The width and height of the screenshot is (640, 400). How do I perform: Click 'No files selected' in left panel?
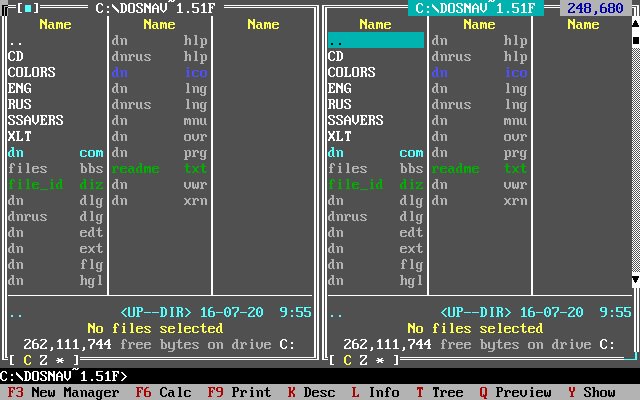pyautogui.click(x=155, y=328)
